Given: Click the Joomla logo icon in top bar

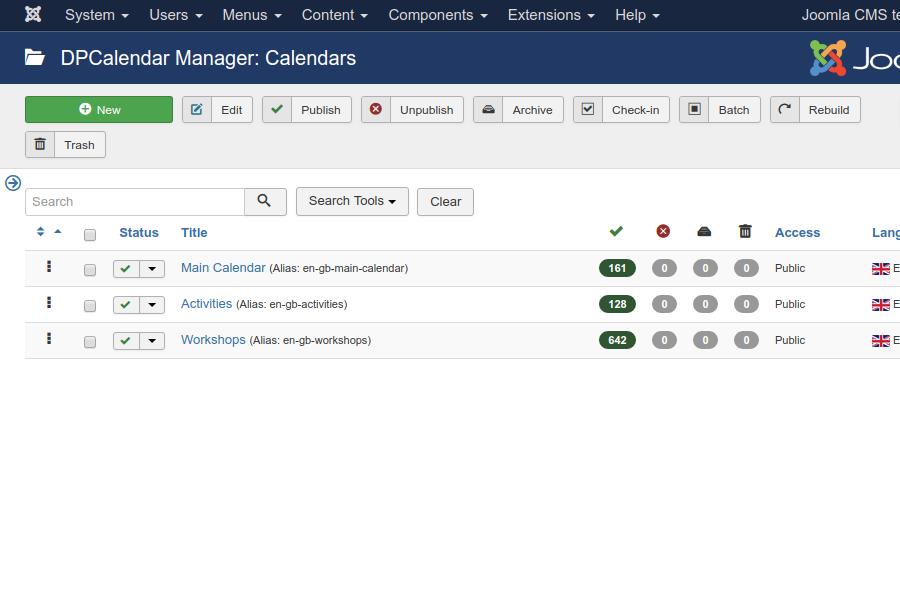Looking at the screenshot, I should 33,15.
